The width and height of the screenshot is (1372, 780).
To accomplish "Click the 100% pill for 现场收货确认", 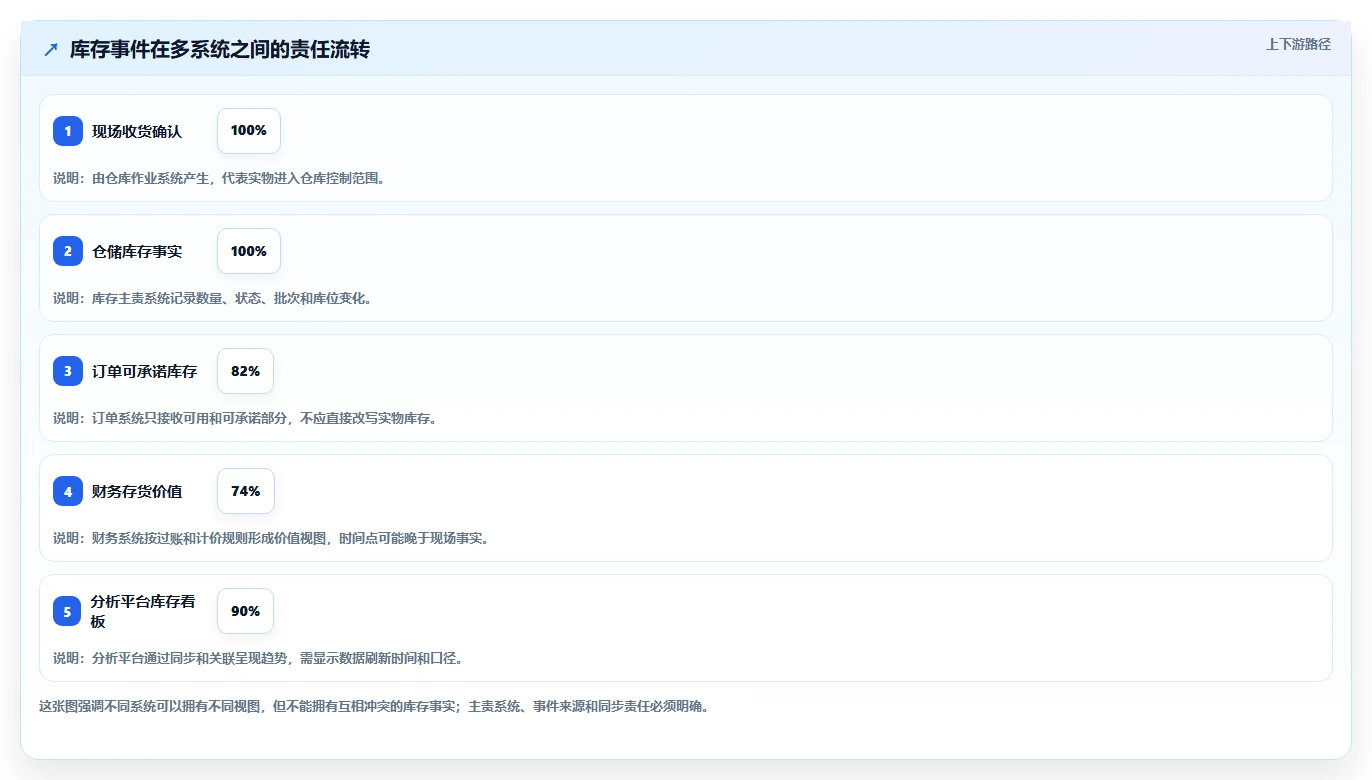I will pyautogui.click(x=249, y=131).
